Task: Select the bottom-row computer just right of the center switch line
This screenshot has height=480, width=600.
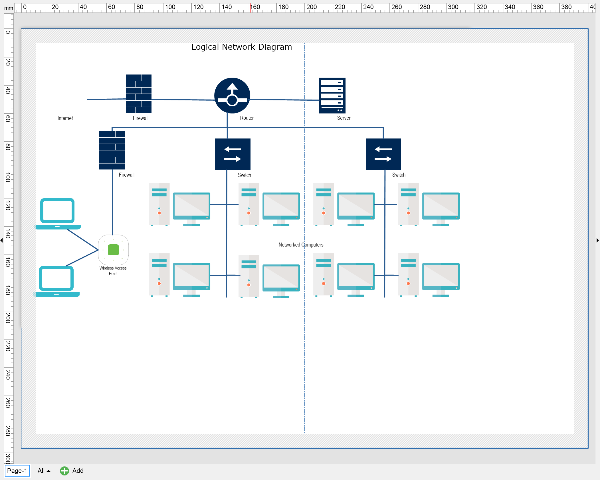Action: [269, 276]
